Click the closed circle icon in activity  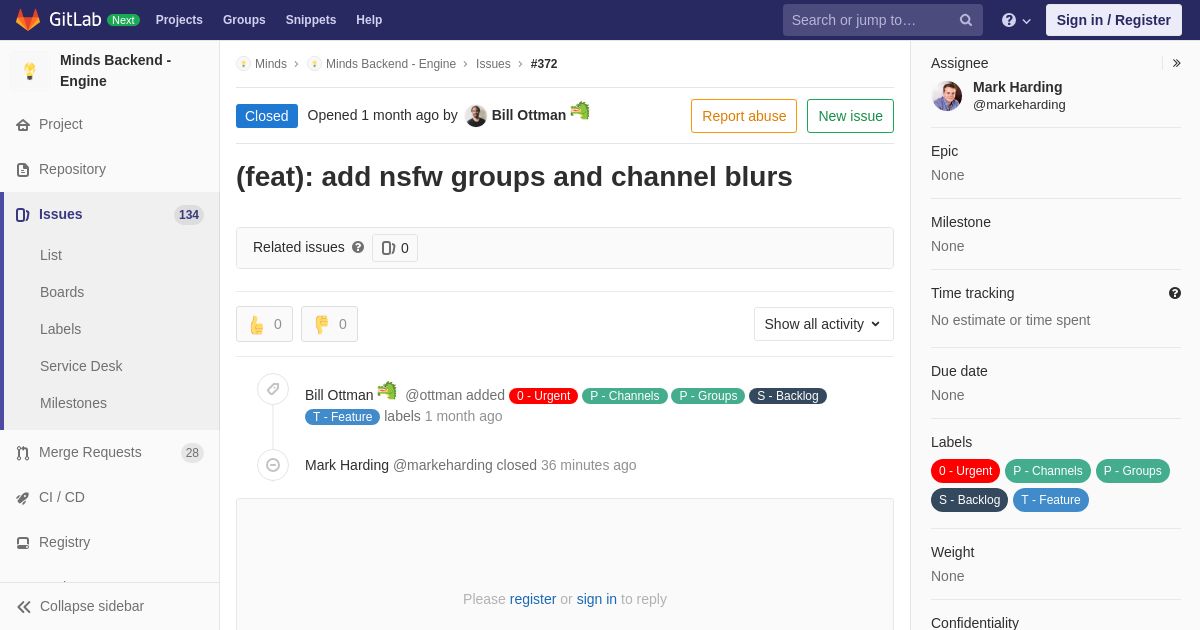click(x=273, y=465)
